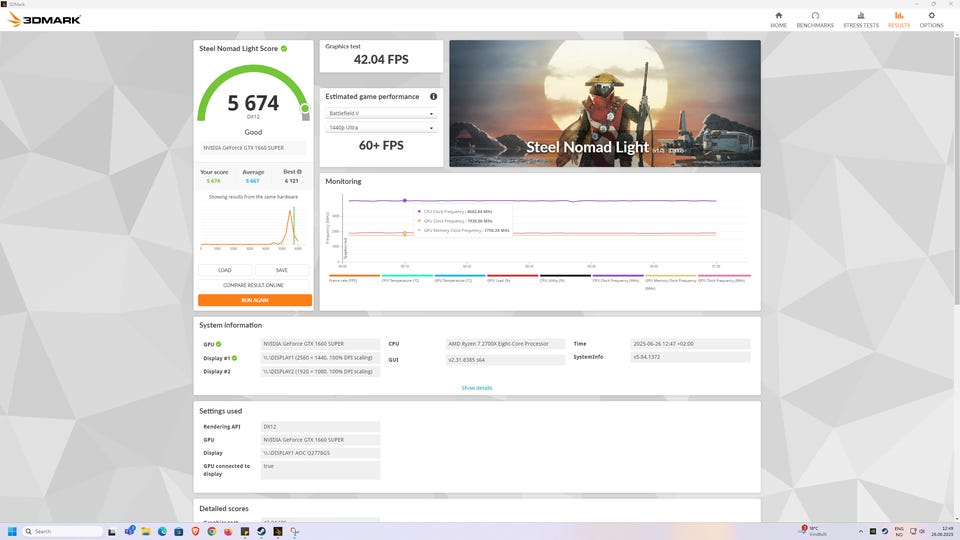Open the Home section icon
This screenshot has width=960, height=540.
pos(778,16)
